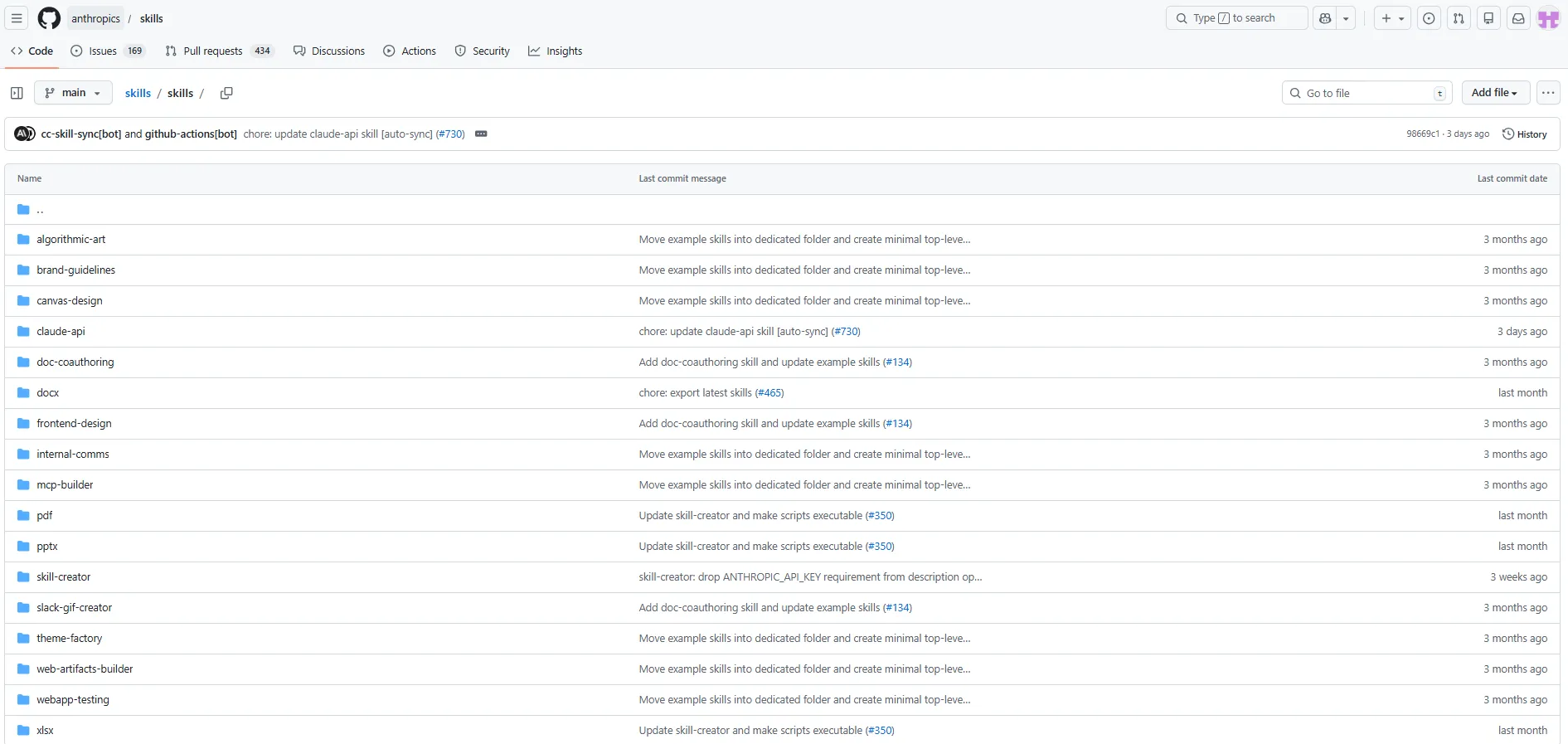Go to GitHub homepage via Octocat logo
Viewport: 1568px width, 744px height.
(x=49, y=18)
